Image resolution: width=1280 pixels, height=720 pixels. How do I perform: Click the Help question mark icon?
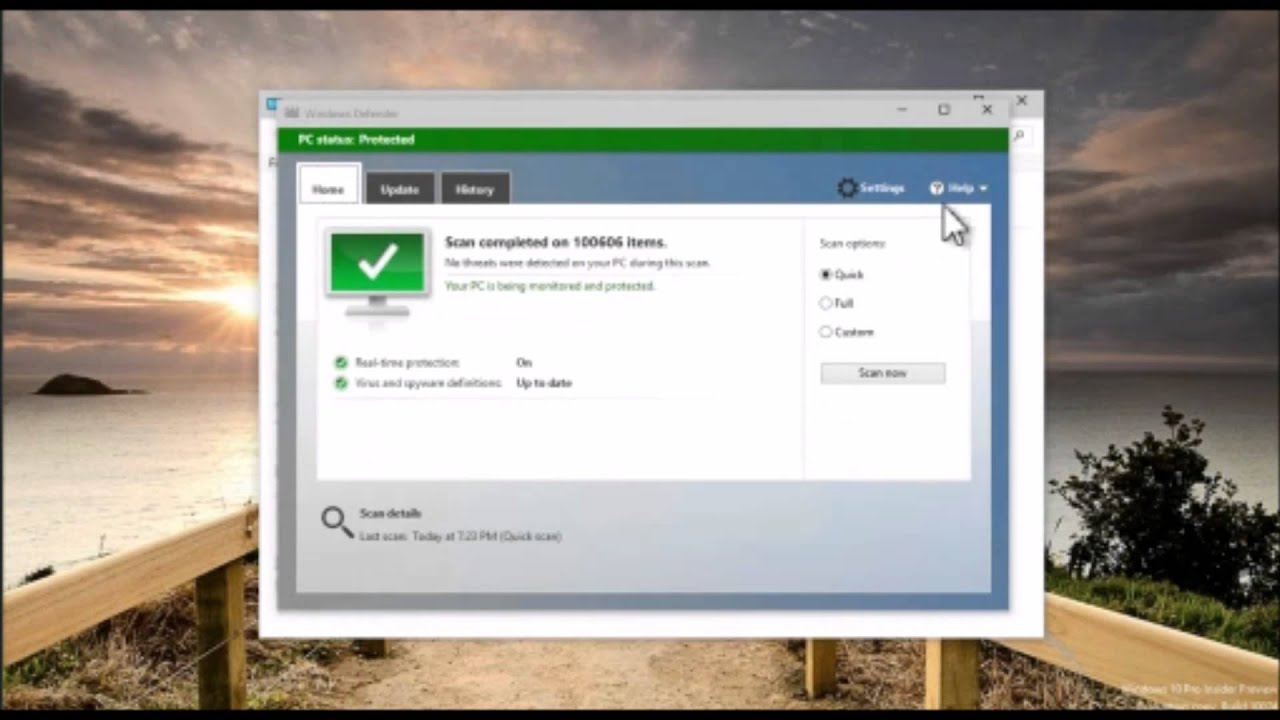click(937, 188)
